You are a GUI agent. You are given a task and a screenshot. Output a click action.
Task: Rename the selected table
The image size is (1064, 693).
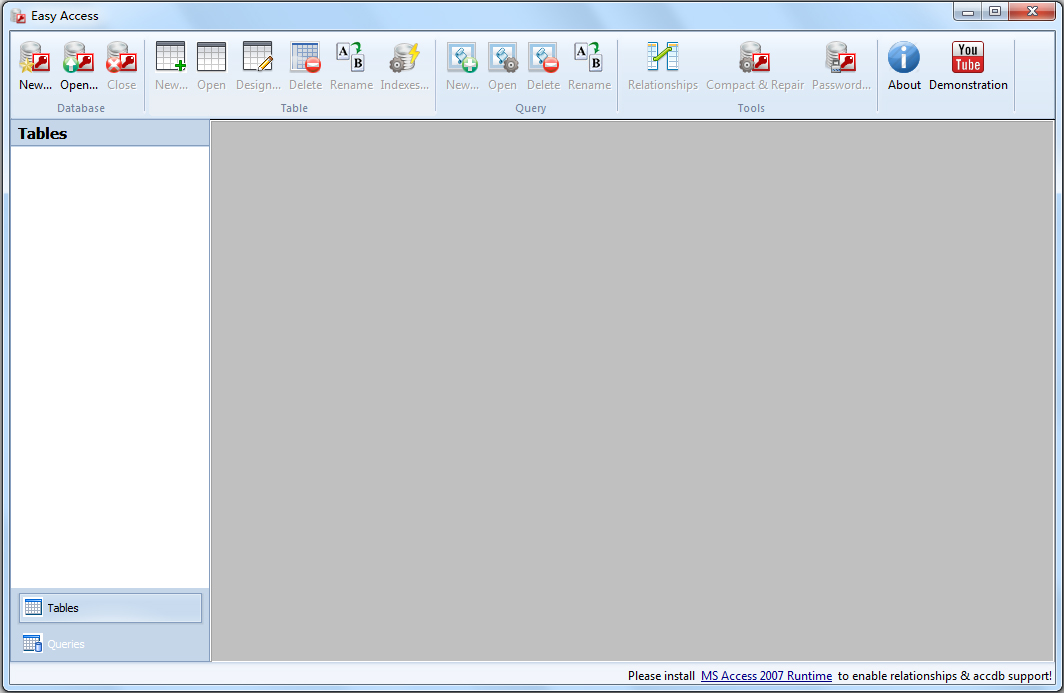(351, 67)
